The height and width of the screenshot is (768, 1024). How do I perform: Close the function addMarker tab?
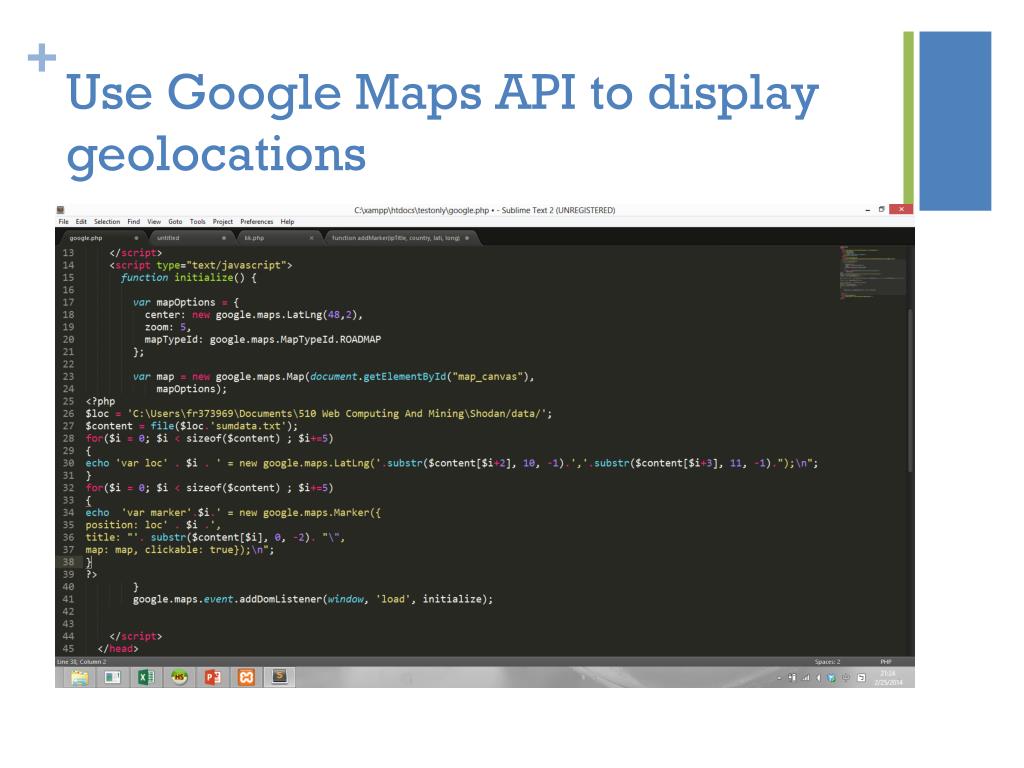467,238
